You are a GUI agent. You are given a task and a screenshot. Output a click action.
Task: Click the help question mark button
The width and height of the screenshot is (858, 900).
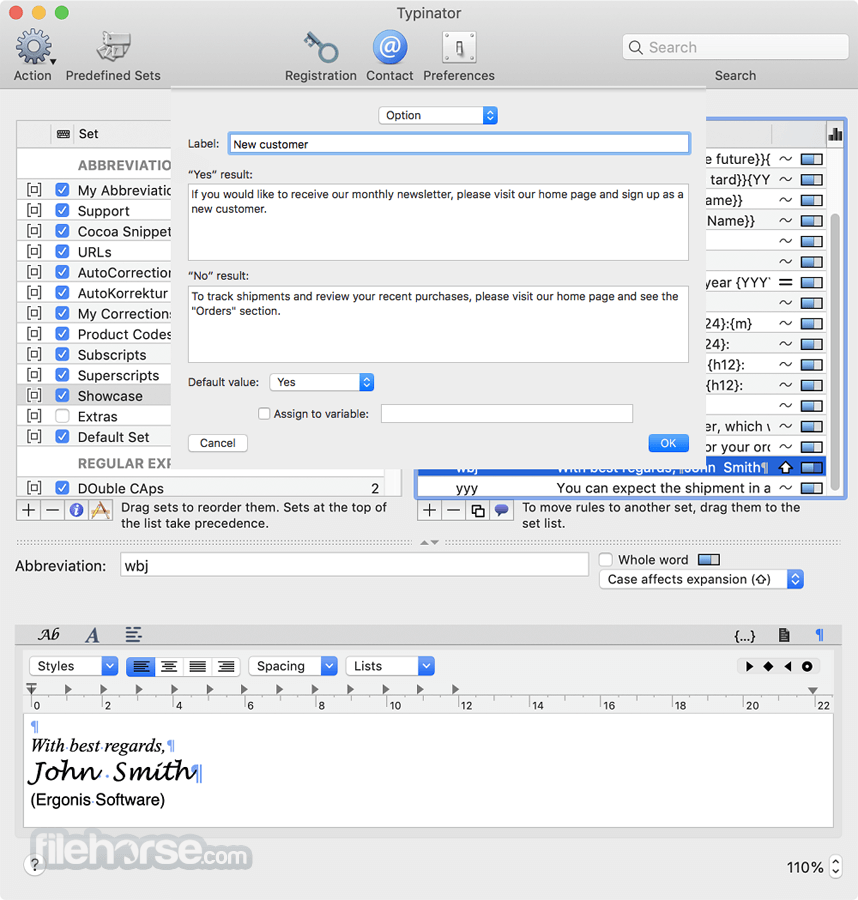34,864
